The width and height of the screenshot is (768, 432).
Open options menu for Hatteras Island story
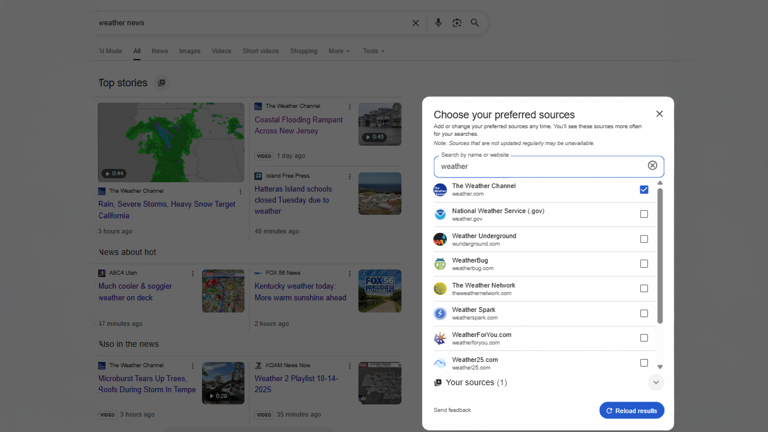[350, 176]
